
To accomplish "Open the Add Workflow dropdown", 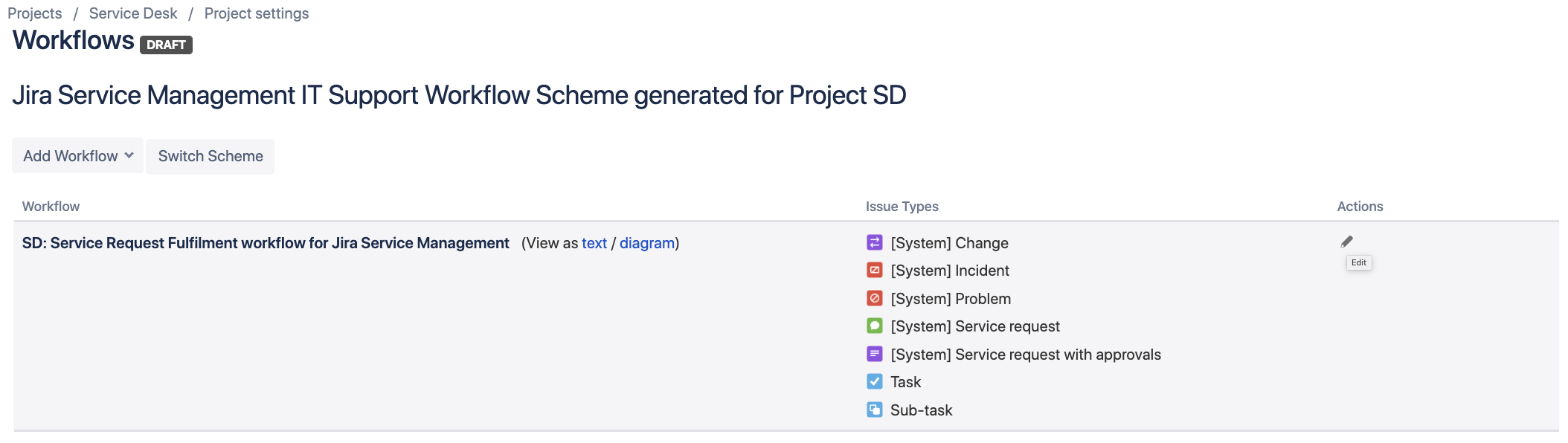I will coord(78,156).
